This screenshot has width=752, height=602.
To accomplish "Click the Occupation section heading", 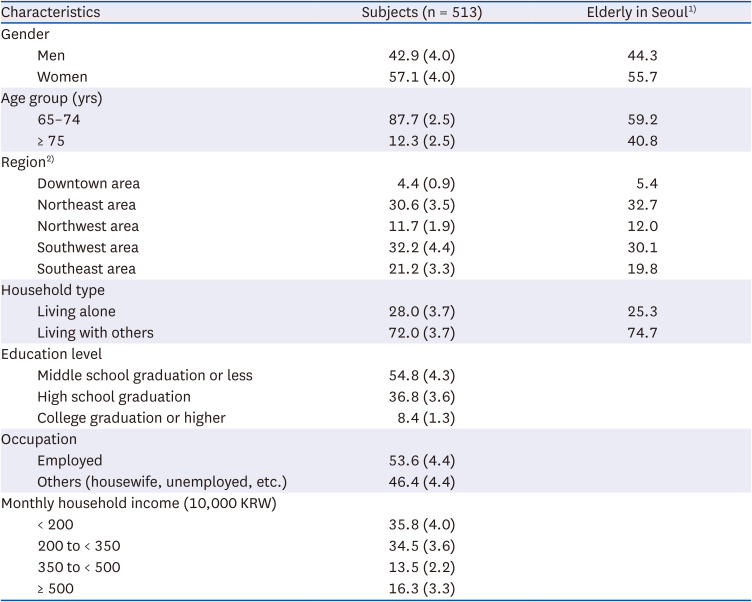I will (x=40, y=439).
